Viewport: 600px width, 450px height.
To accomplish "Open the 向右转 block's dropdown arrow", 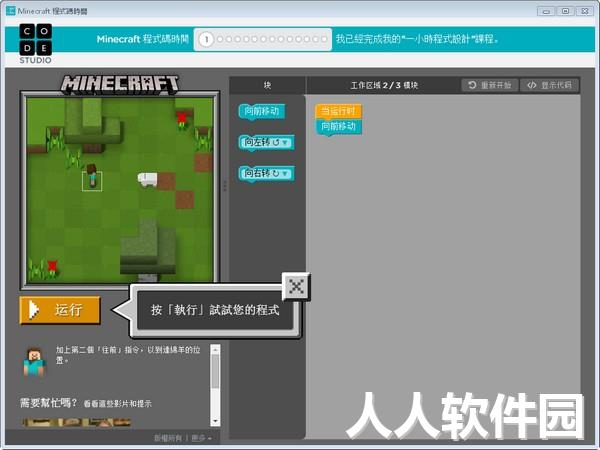I will coord(285,173).
